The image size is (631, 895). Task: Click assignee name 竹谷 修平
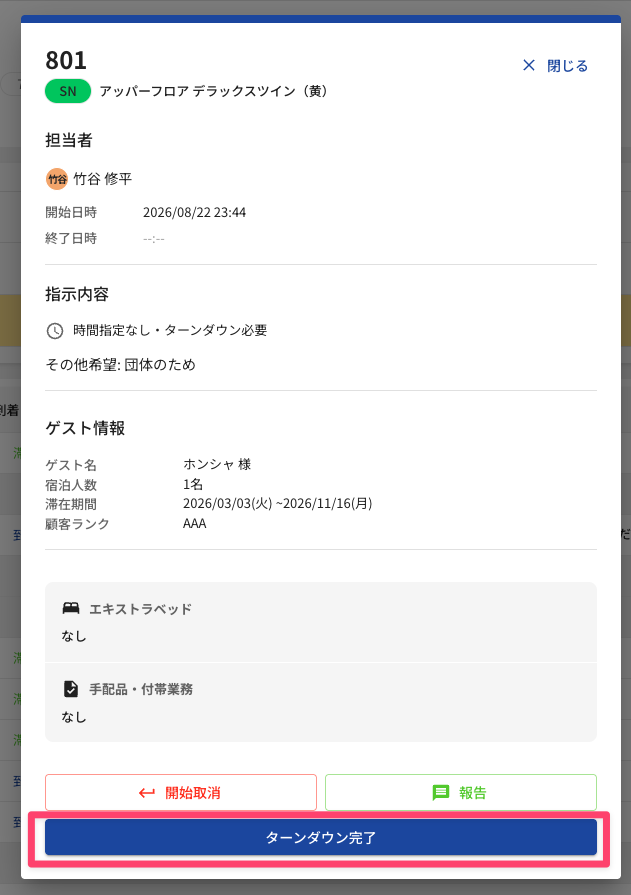[103, 179]
